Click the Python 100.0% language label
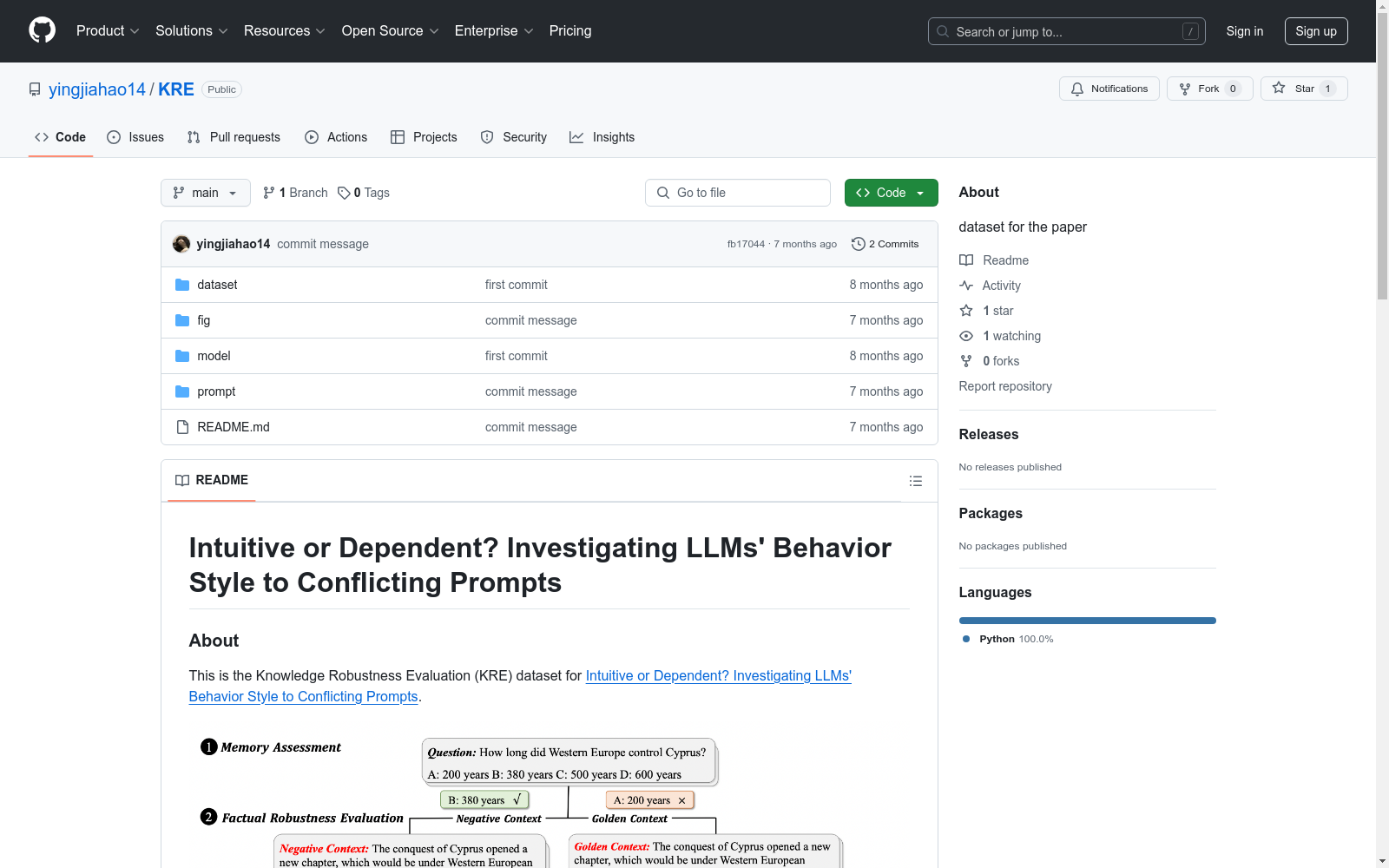The width and height of the screenshot is (1389, 868). click(x=1008, y=639)
